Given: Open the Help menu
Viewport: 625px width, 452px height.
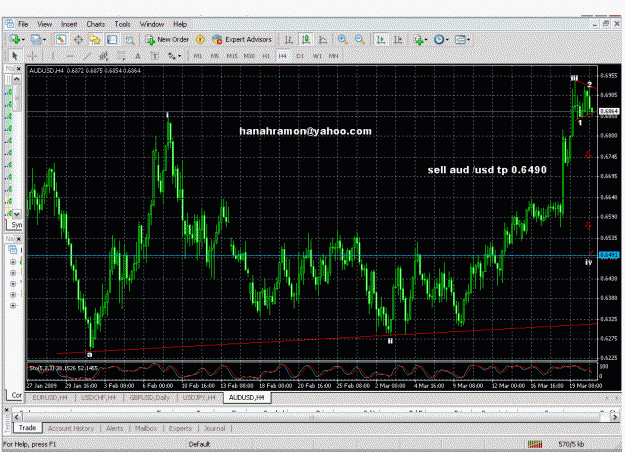Looking at the screenshot, I should tap(180, 24).
